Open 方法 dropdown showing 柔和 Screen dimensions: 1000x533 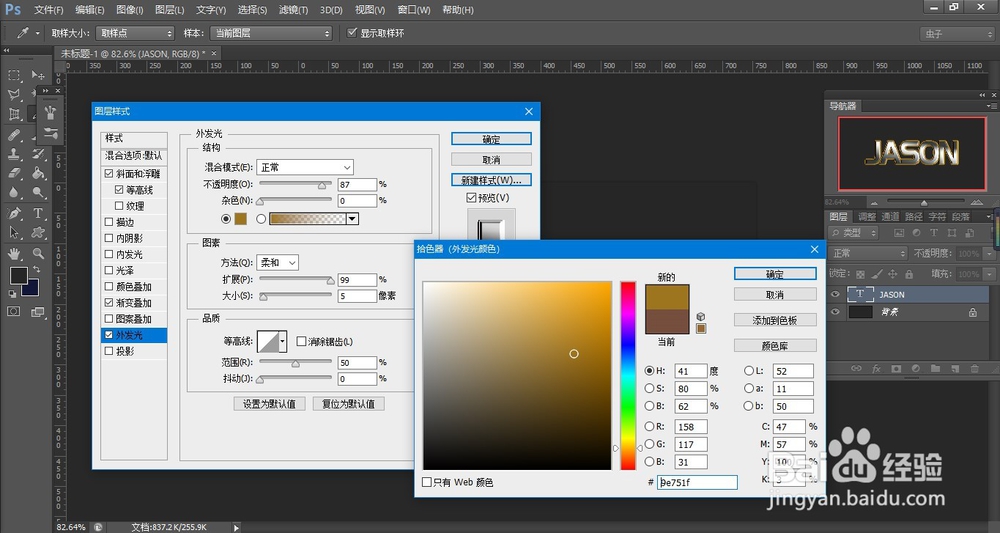point(277,263)
